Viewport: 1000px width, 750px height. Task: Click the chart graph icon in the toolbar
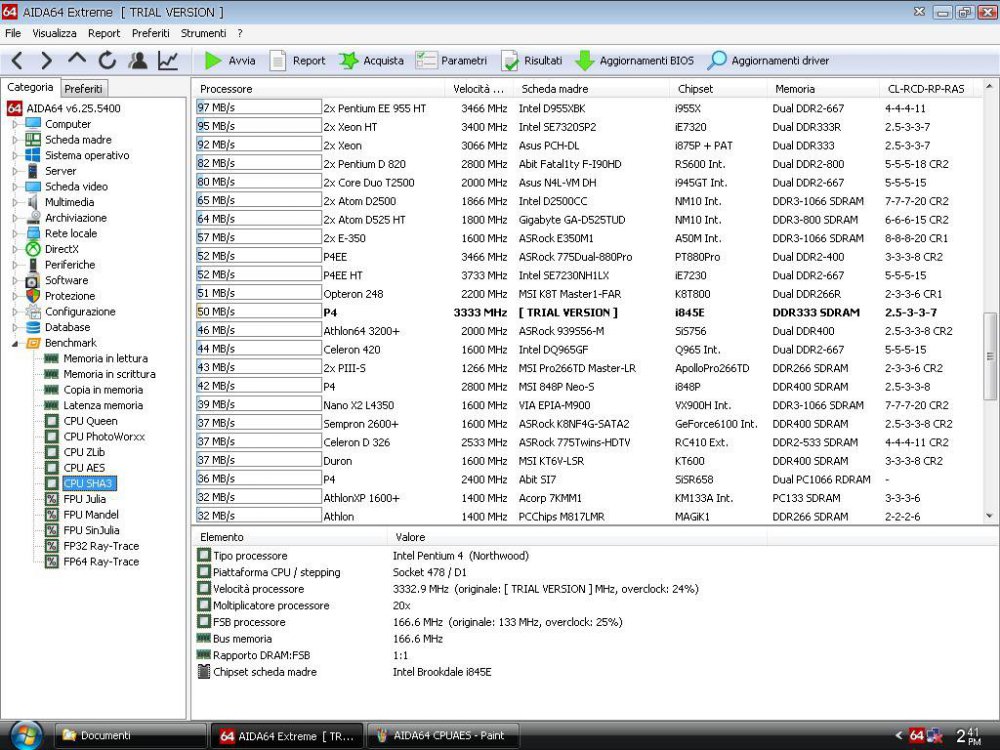coord(169,60)
